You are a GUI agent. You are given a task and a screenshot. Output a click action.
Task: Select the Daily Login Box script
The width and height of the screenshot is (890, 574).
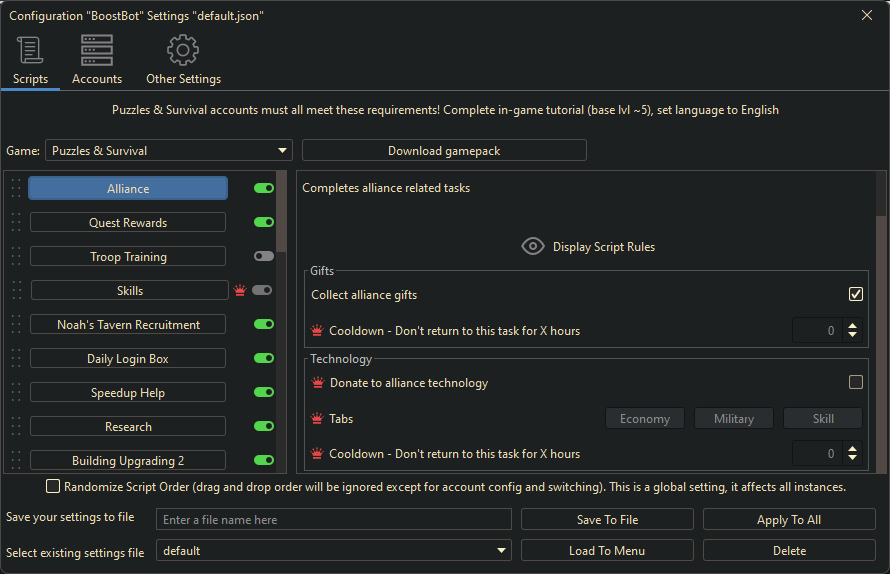click(128, 358)
